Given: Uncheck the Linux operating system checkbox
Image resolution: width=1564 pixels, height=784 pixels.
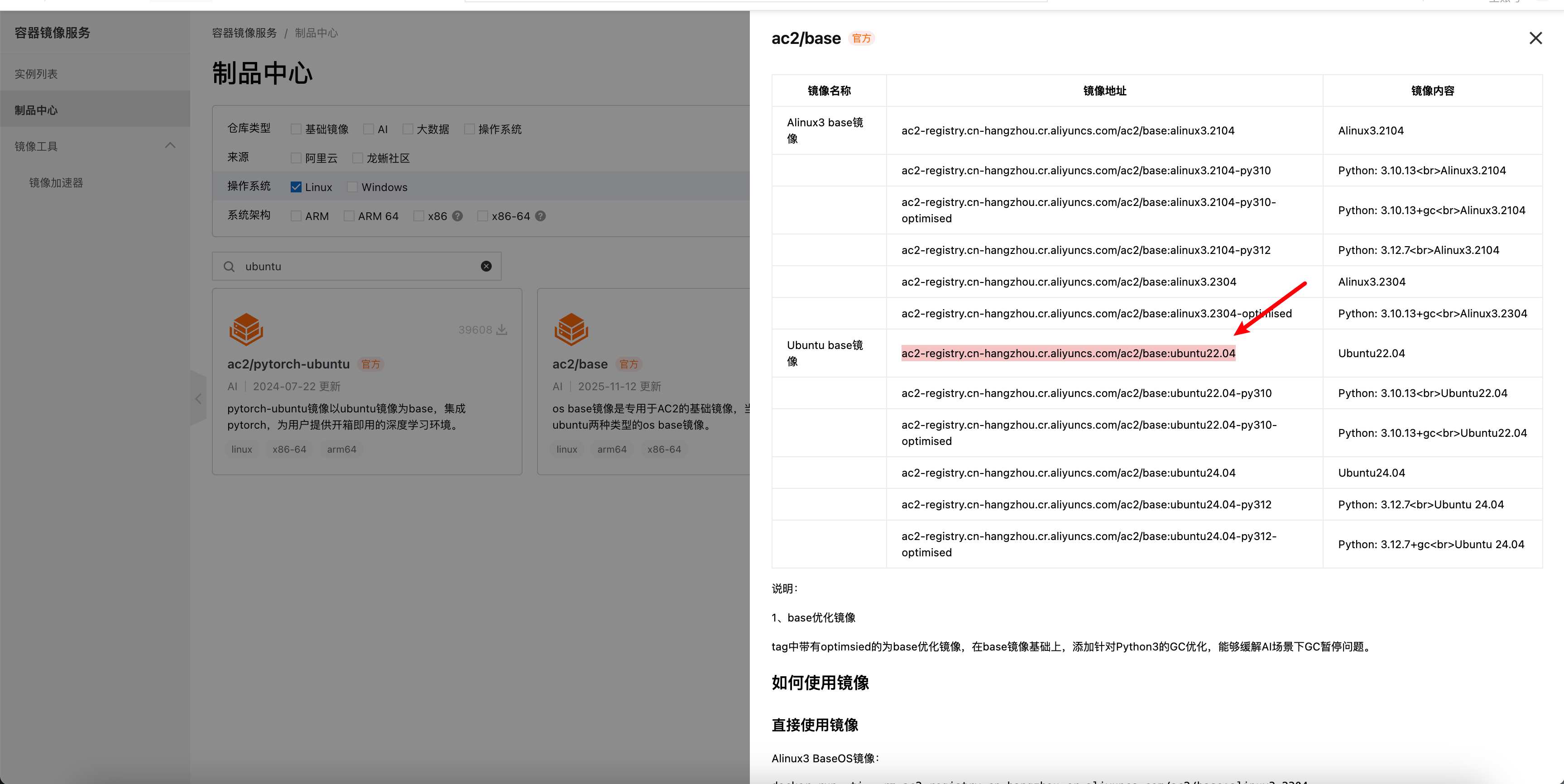Looking at the screenshot, I should pyautogui.click(x=296, y=187).
